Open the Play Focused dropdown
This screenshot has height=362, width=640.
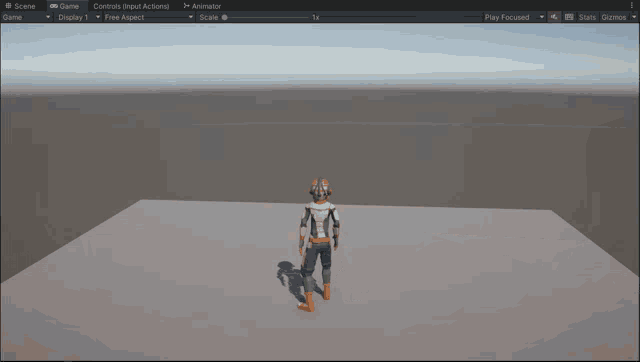[x=514, y=17]
